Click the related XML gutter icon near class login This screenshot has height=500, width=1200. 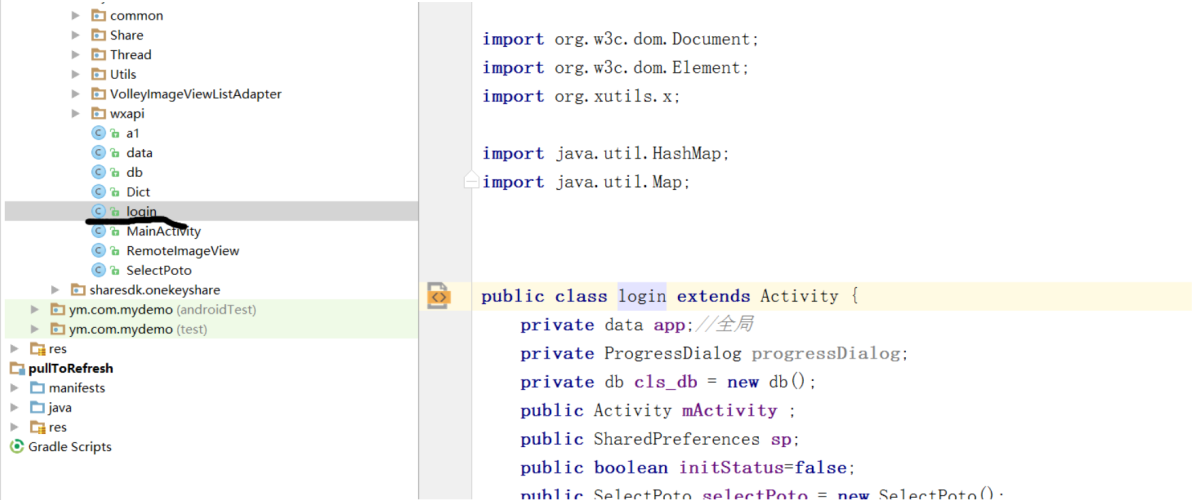point(438,296)
